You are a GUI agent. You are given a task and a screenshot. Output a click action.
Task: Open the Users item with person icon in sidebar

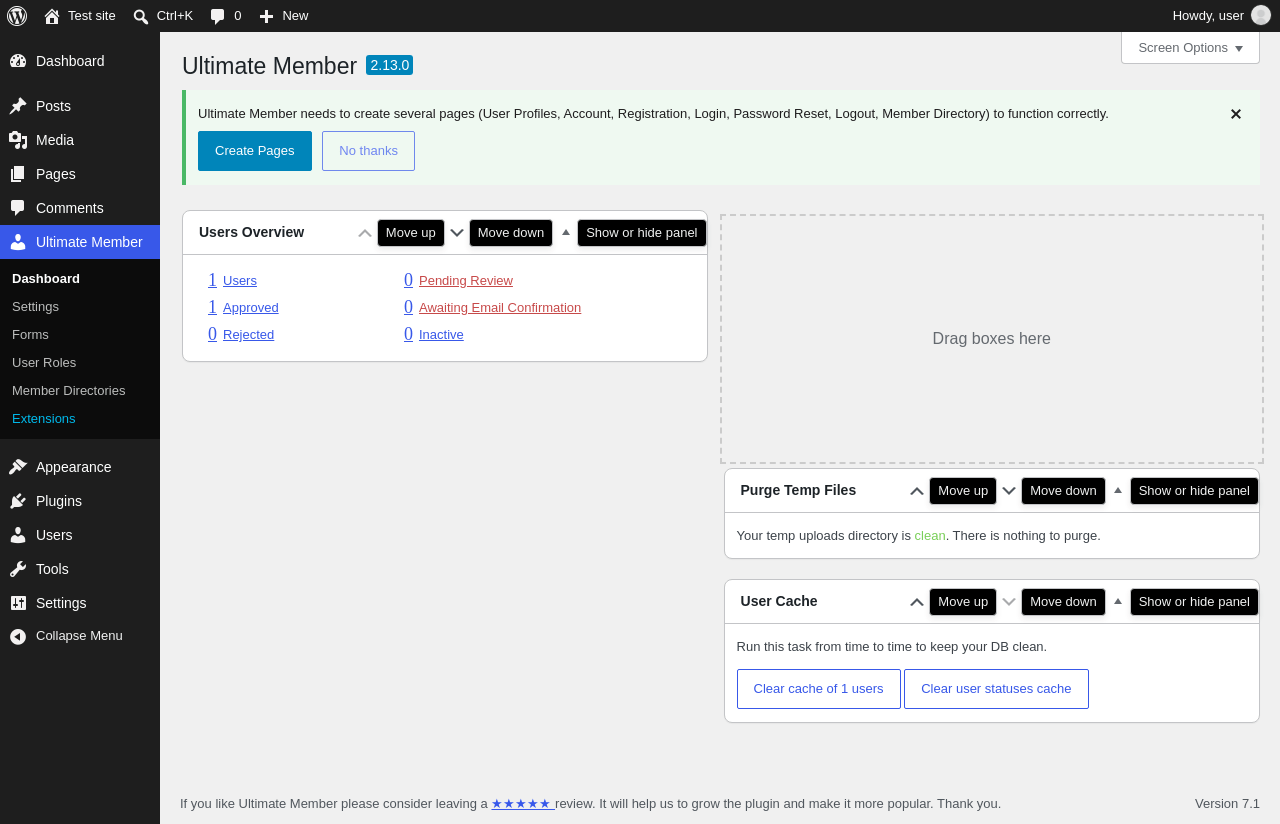pos(80,535)
